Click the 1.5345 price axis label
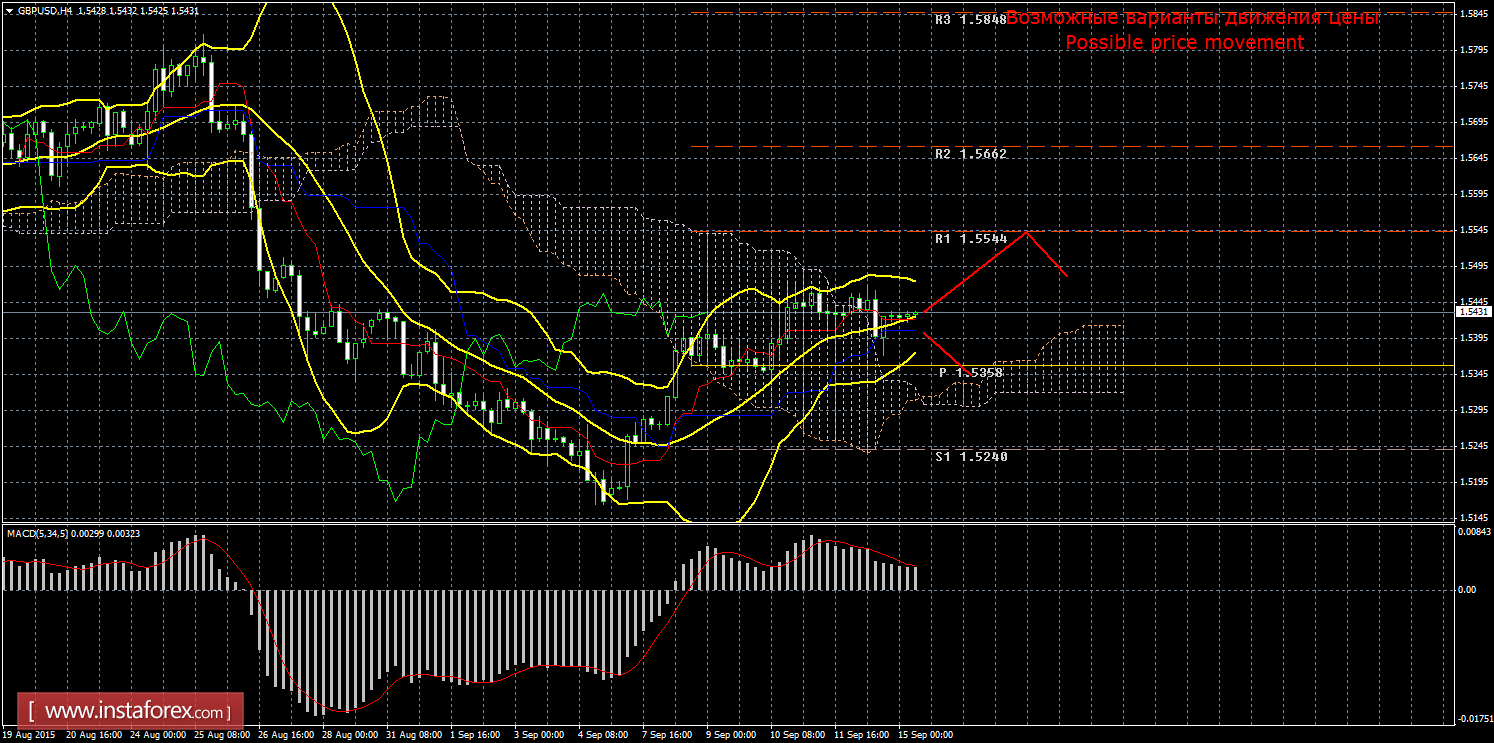The width and height of the screenshot is (1494, 743). (x=1475, y=374)
